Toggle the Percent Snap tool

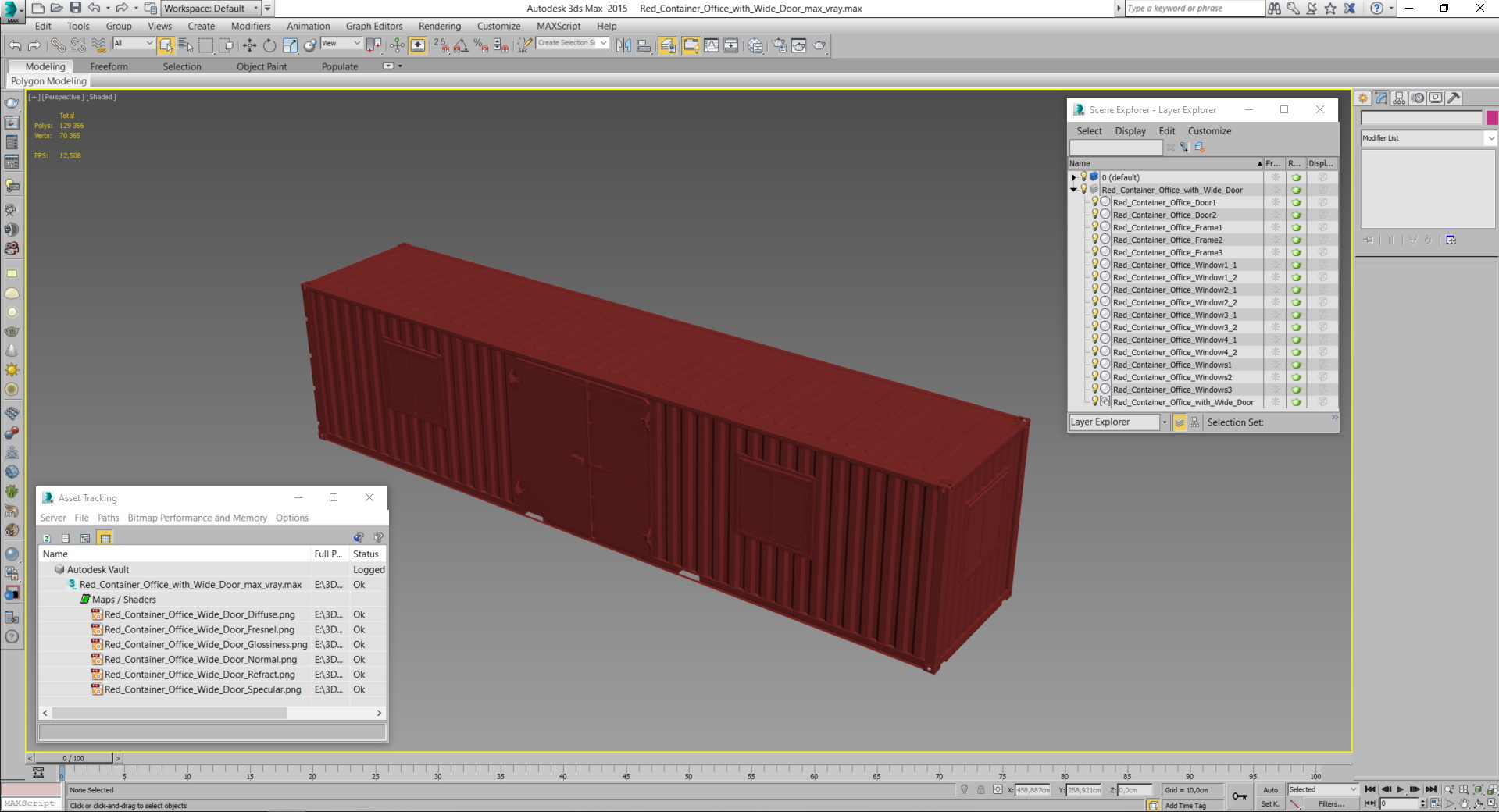click(481, 45)
